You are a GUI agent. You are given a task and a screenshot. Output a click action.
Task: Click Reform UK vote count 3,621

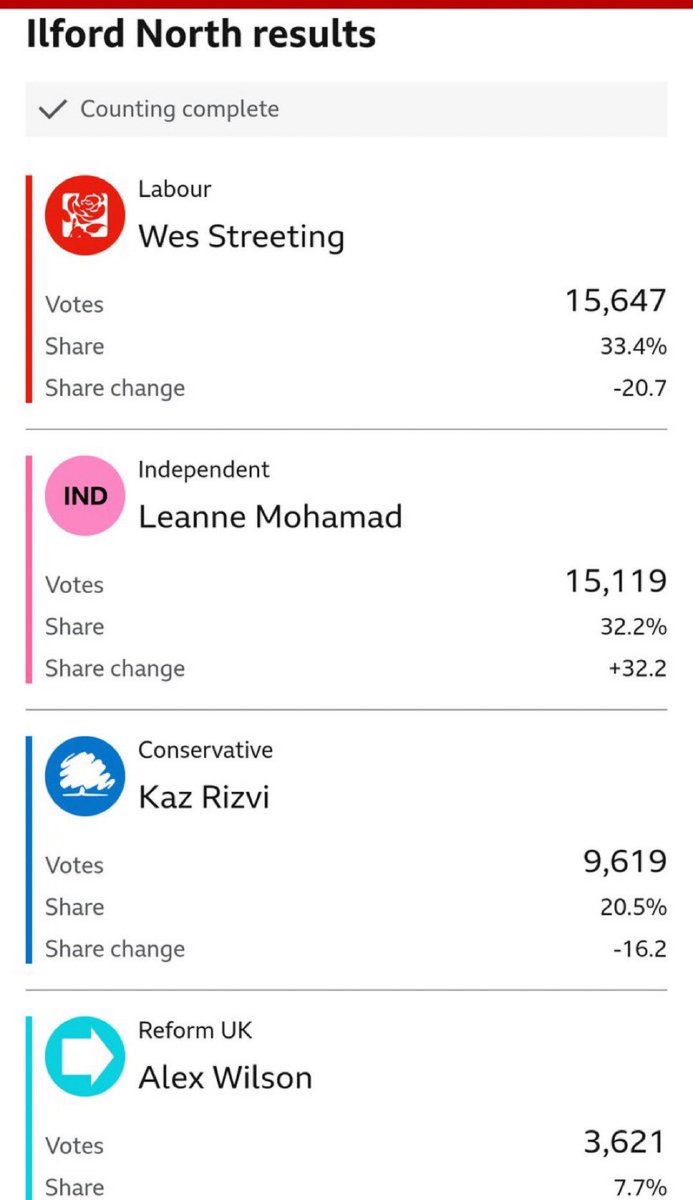click(x=625, y=1142)
